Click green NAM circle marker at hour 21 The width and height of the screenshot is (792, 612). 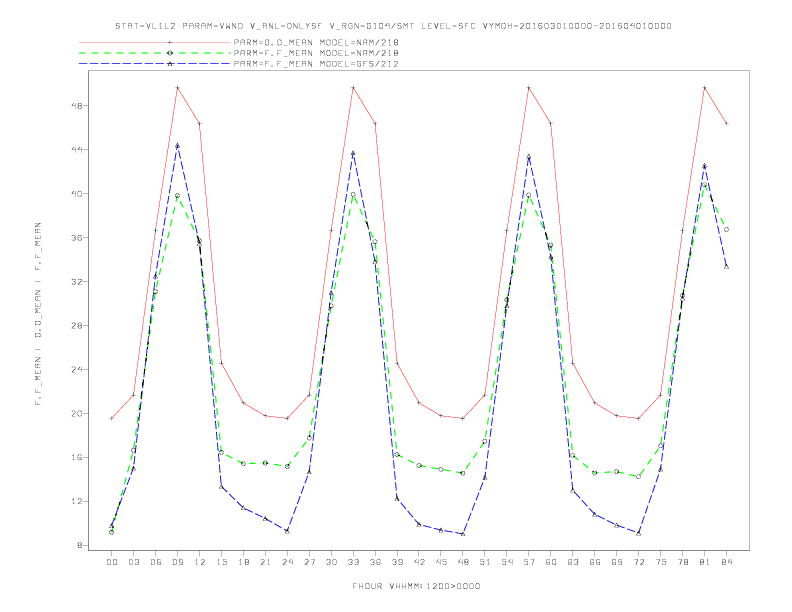pos(265,463)
